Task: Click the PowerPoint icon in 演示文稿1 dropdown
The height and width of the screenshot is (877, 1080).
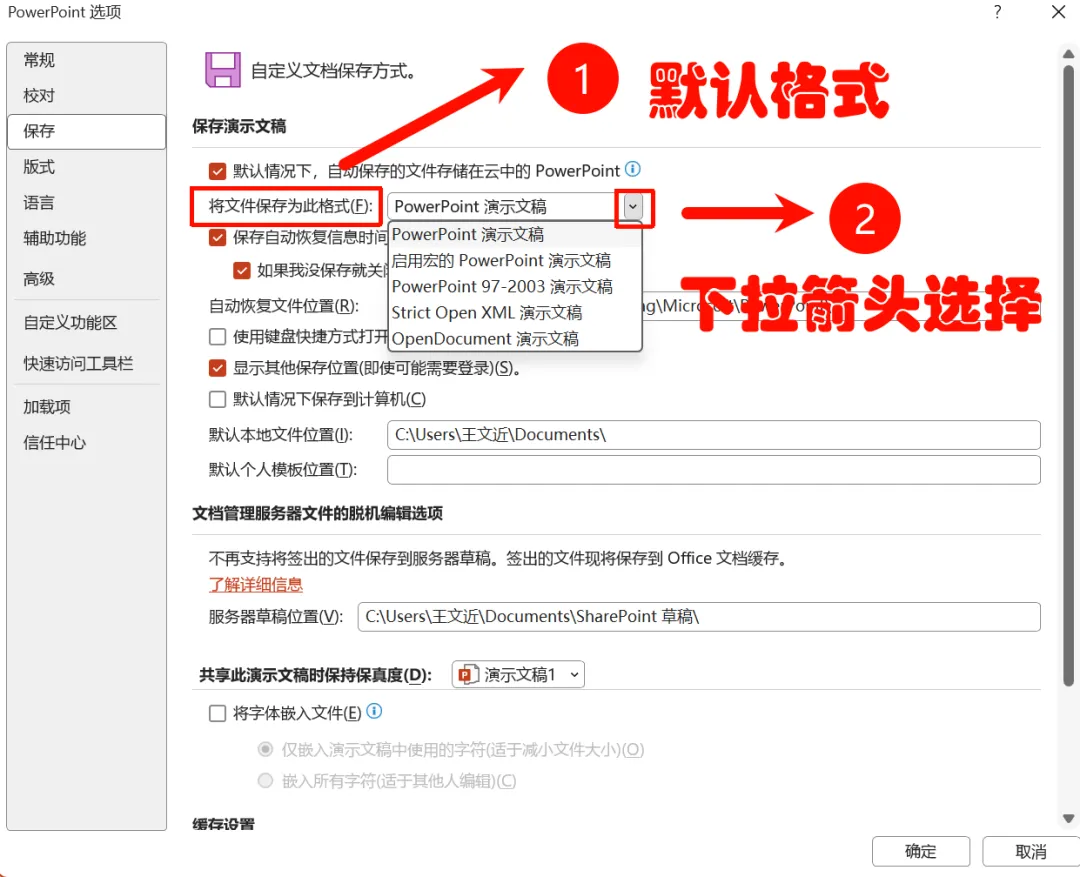Action: (468, 674)
